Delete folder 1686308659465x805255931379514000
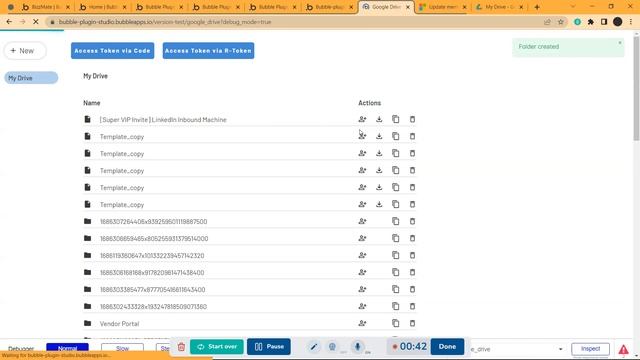 pyautogui.click(x=412, y=238)
